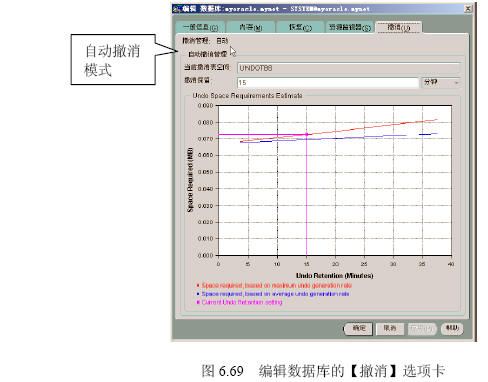This screenshot has width=488, height=382.
Task: Select the 资源监视器(S) tab
Action: [x=350, y=27]
